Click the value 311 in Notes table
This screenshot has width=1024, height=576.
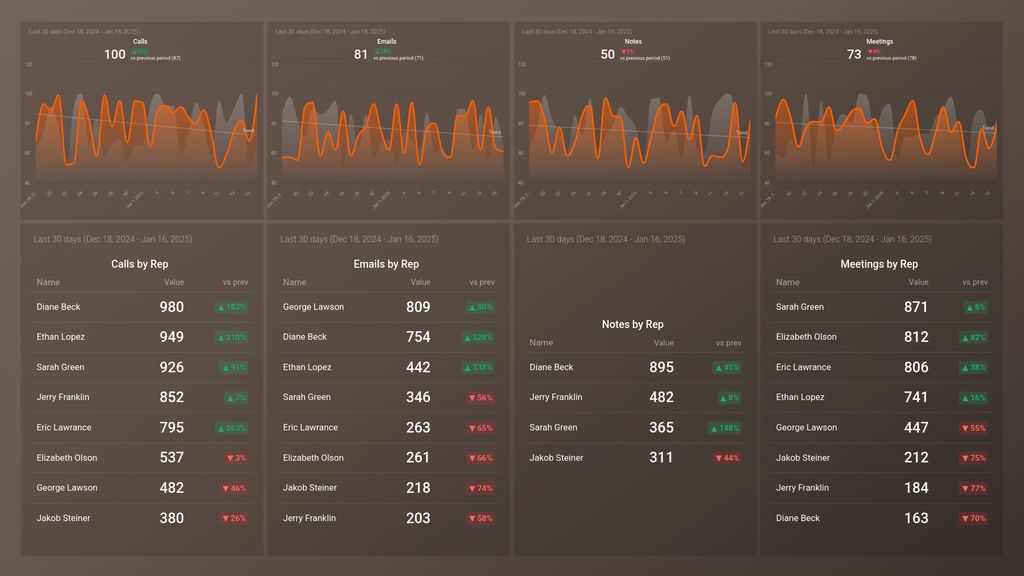tap(661, 458)
